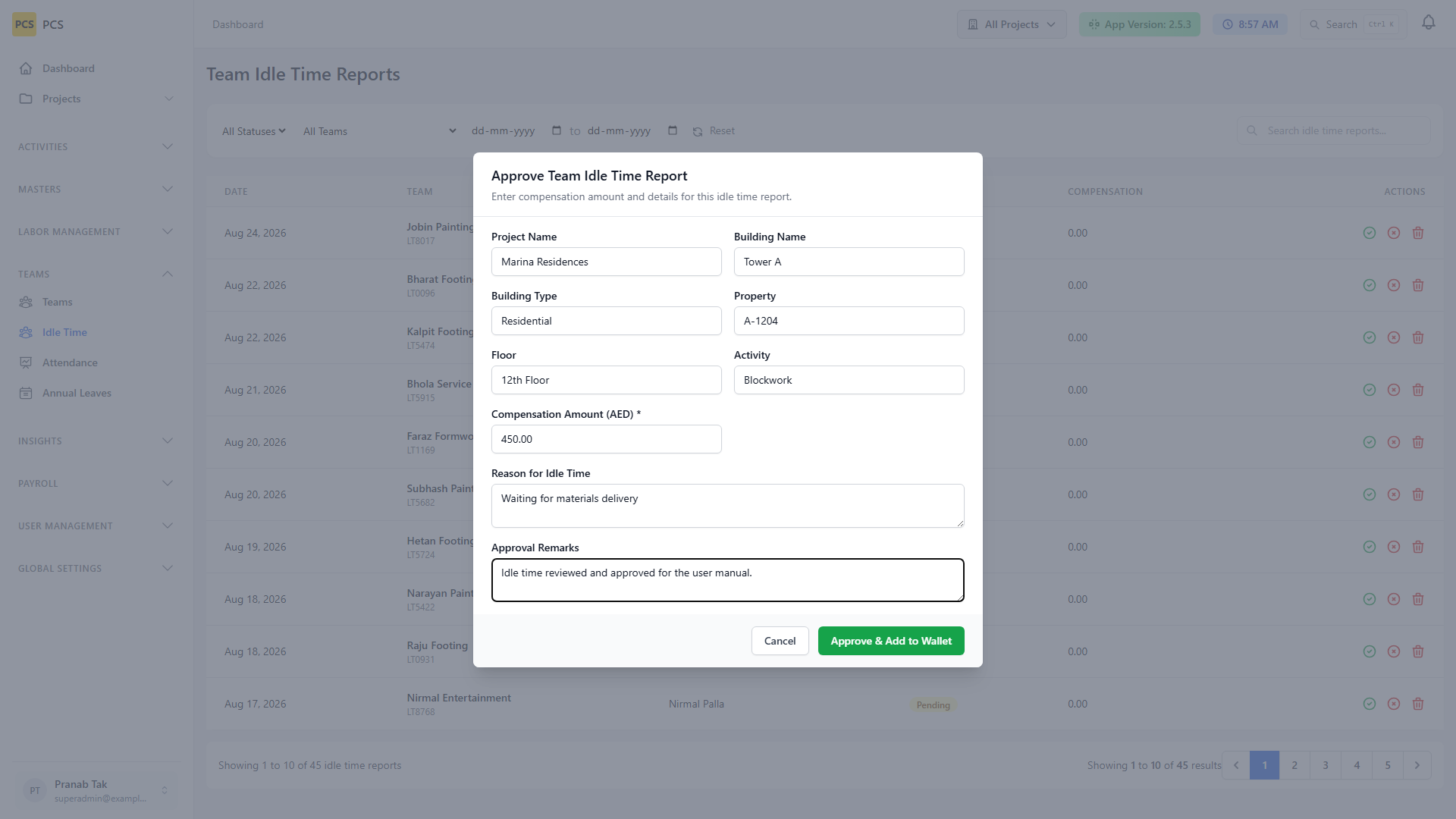The image size is (1456, 819).
Task: Approve the Bhola Service report
Action: (1369, 390)
